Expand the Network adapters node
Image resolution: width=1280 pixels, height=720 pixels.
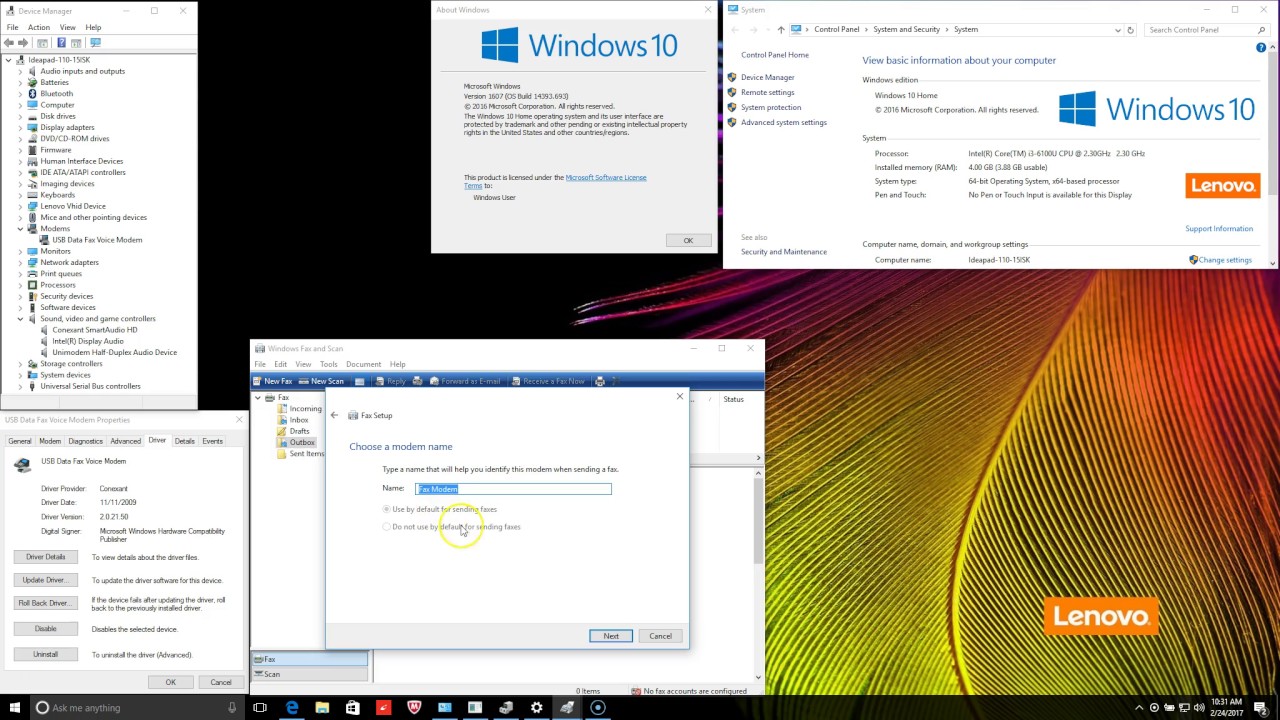point(20,262)
